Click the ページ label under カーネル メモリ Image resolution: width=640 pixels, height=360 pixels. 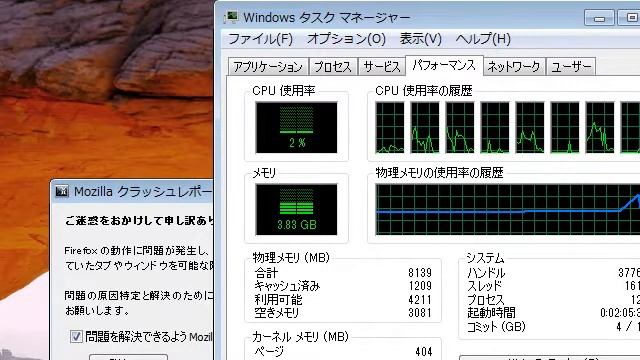point(269,351)
